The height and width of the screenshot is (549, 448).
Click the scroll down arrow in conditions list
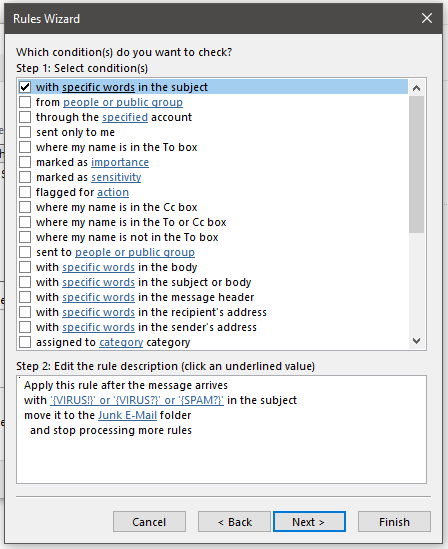pos(416,341)
